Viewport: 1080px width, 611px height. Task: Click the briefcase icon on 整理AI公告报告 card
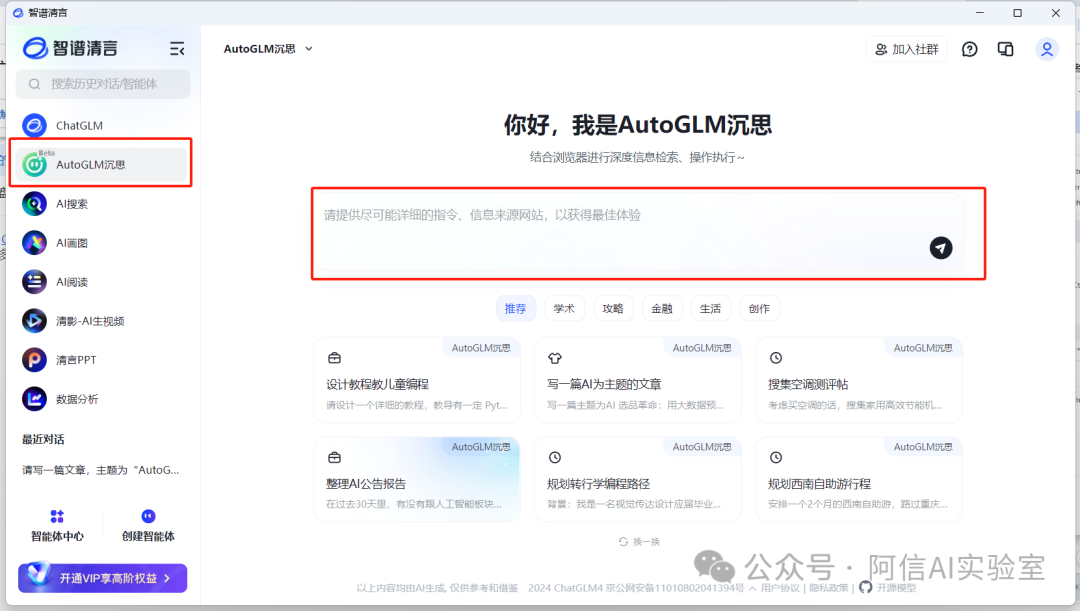coord(335,457)
